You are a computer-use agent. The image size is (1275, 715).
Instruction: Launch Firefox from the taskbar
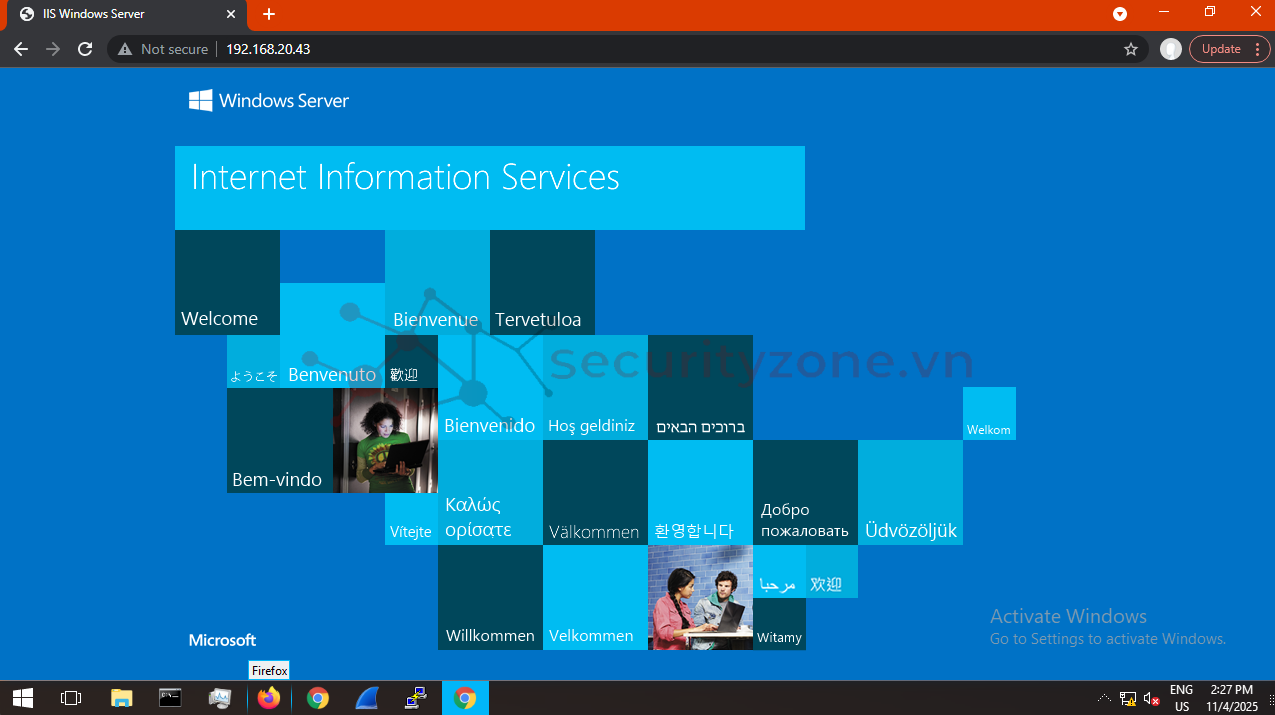pyautogui.click(x=269, y=697)
